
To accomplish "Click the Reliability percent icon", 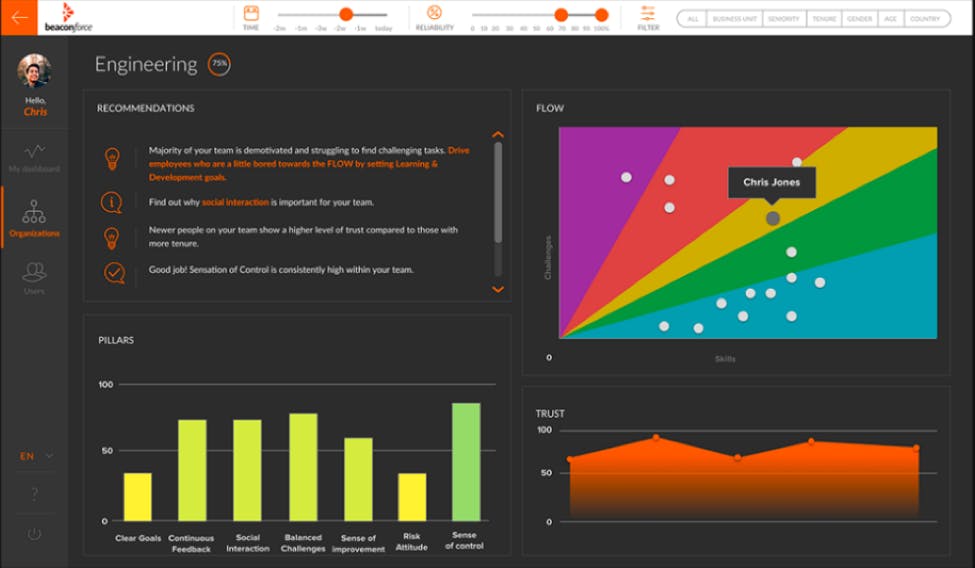I will click(x=434, y=13).
